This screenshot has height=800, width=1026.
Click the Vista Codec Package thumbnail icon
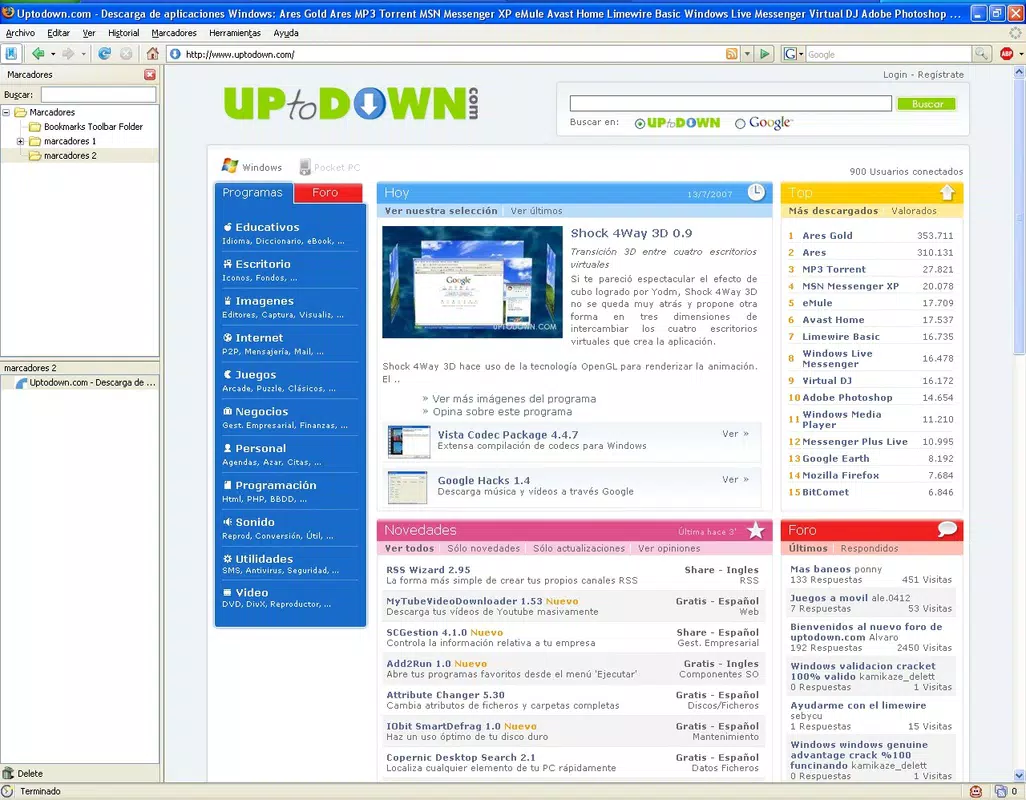pos(409,442)
